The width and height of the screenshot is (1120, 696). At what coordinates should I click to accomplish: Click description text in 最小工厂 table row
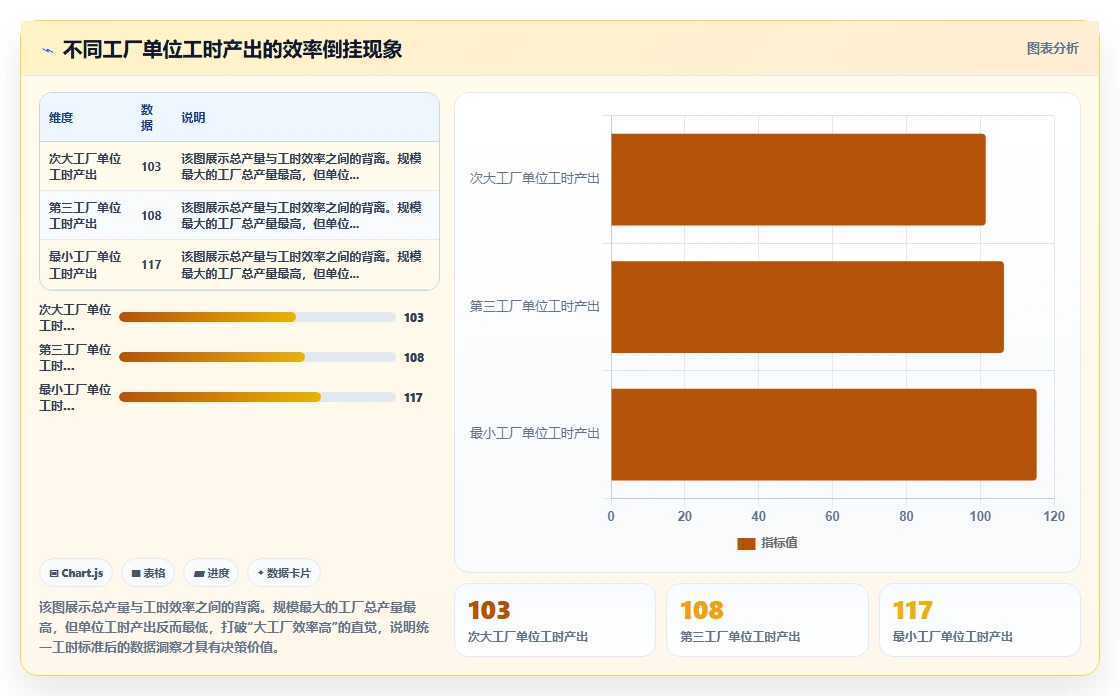[301, 265]
